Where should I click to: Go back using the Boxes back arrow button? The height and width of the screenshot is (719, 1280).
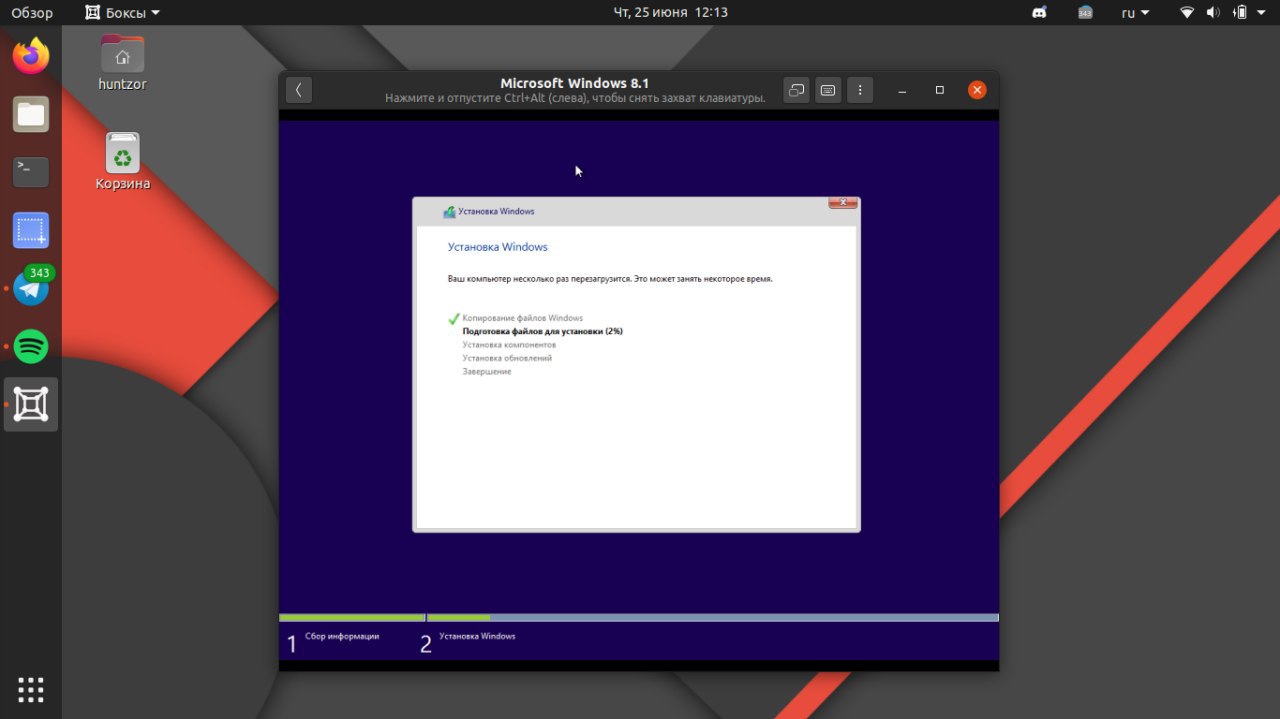pyautogui.click(x=299, y=90)
